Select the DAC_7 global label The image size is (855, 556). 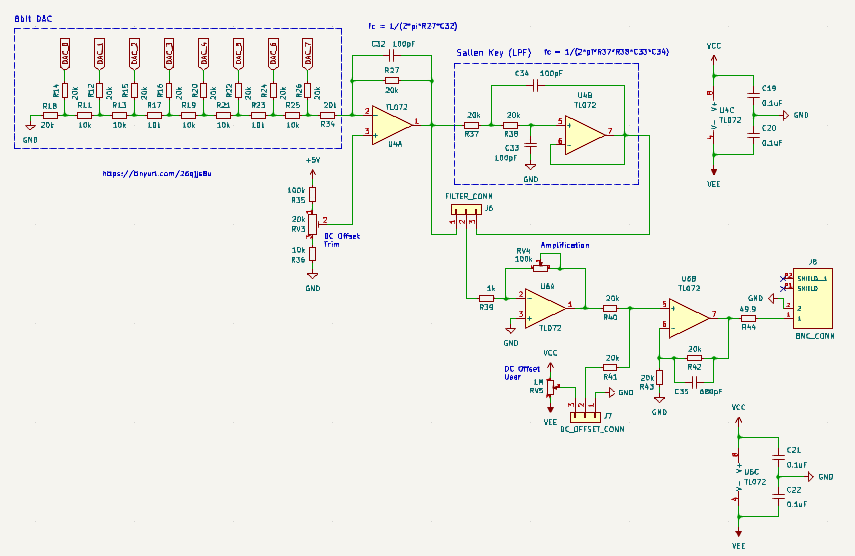point(308,53)
